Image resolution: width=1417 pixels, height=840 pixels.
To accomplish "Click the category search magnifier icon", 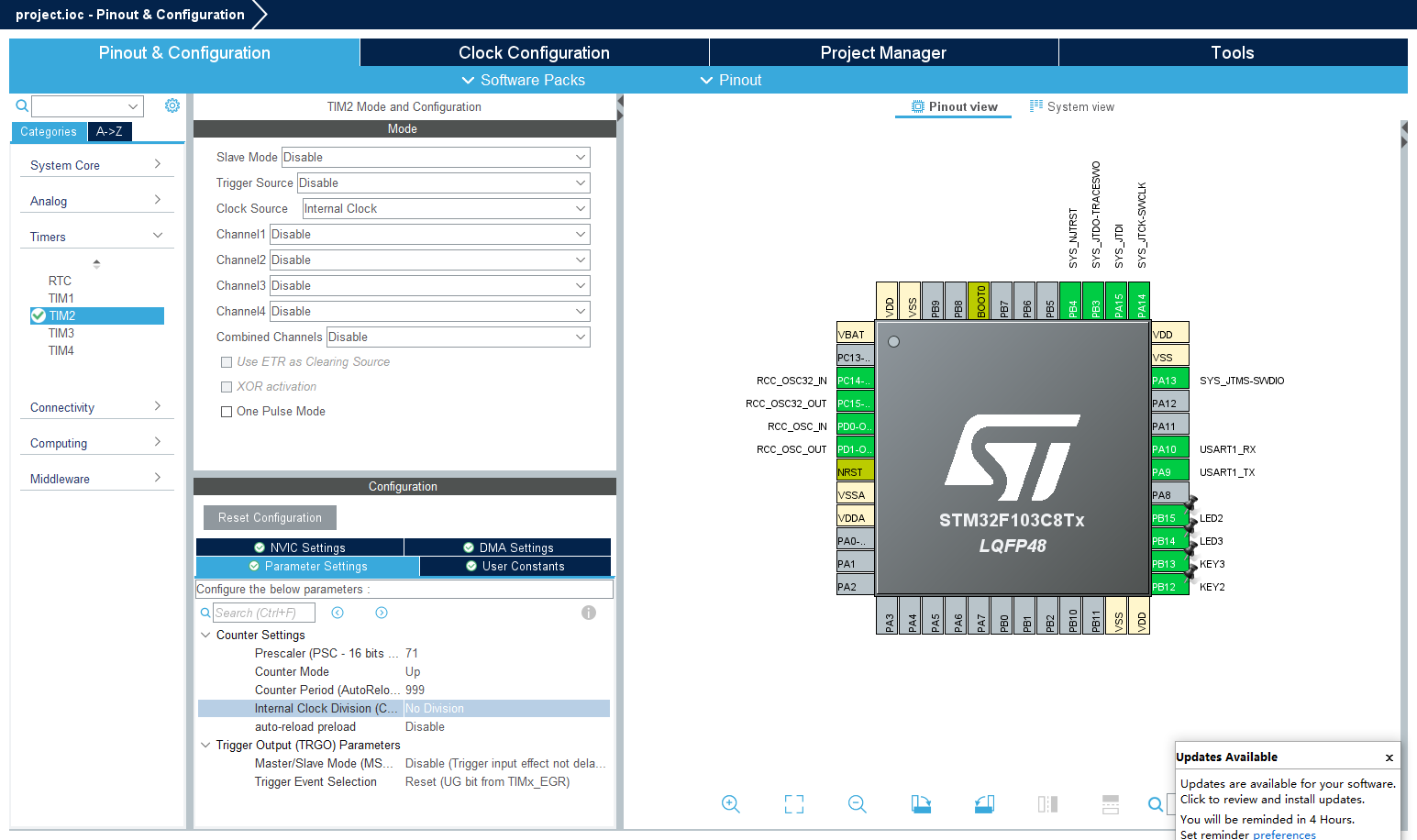I will click(22, 106).
